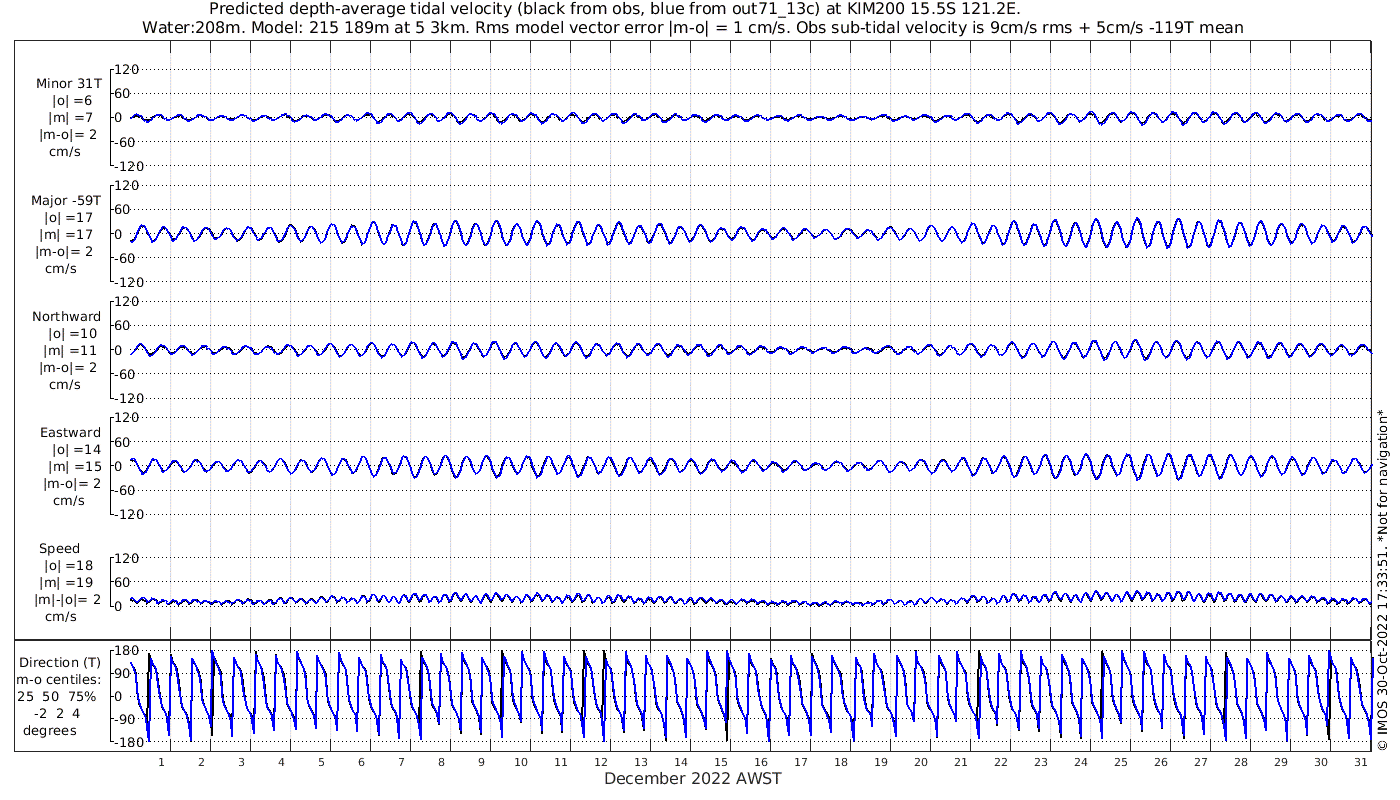Screen dimensions: 1400x800
Task: Click the 'Northward' panel label
Action: (66, 316)
